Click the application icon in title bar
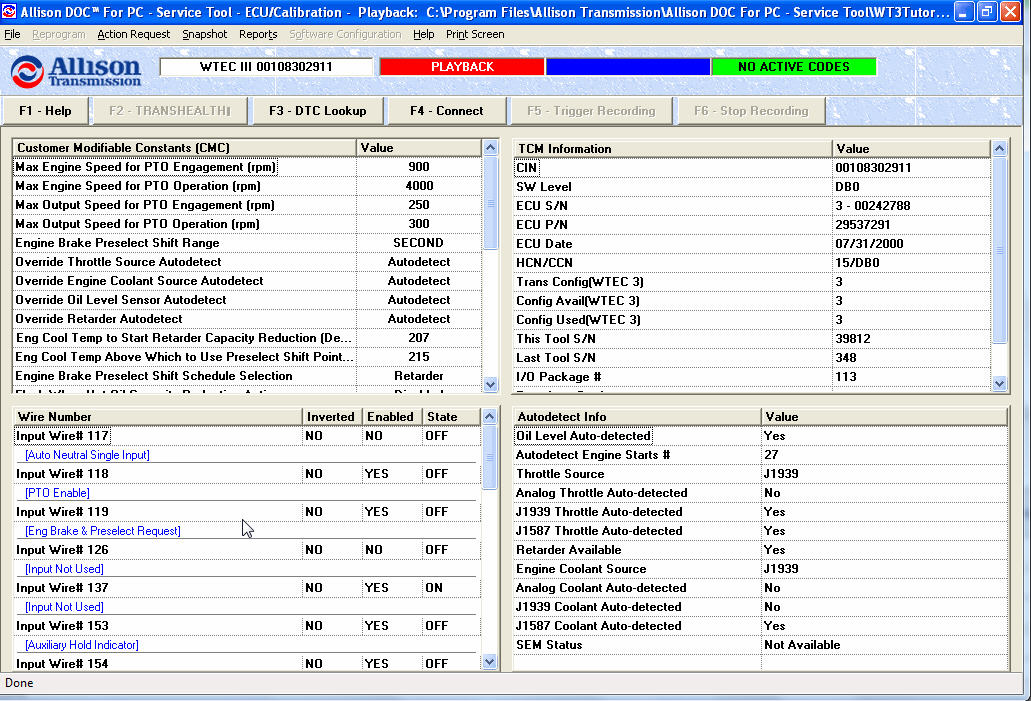Image resolution: width=1031 pixels, height=701 pixels. tap(9, 11)
